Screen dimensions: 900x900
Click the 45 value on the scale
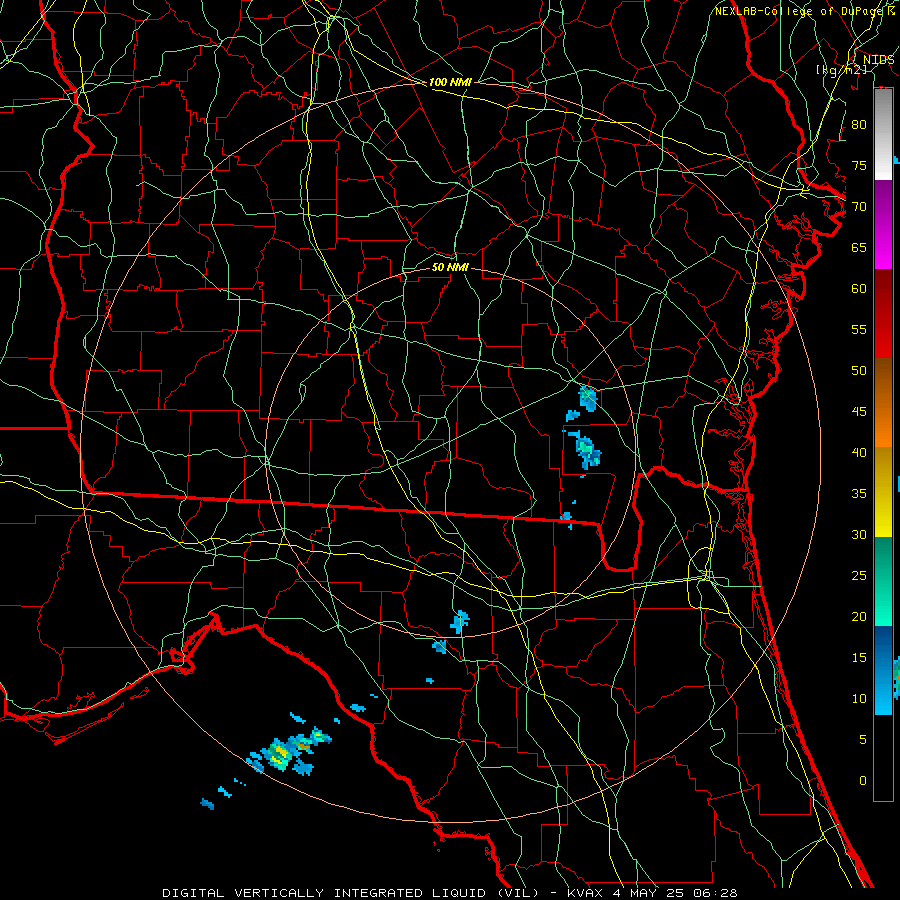click(x=859, y=412)
